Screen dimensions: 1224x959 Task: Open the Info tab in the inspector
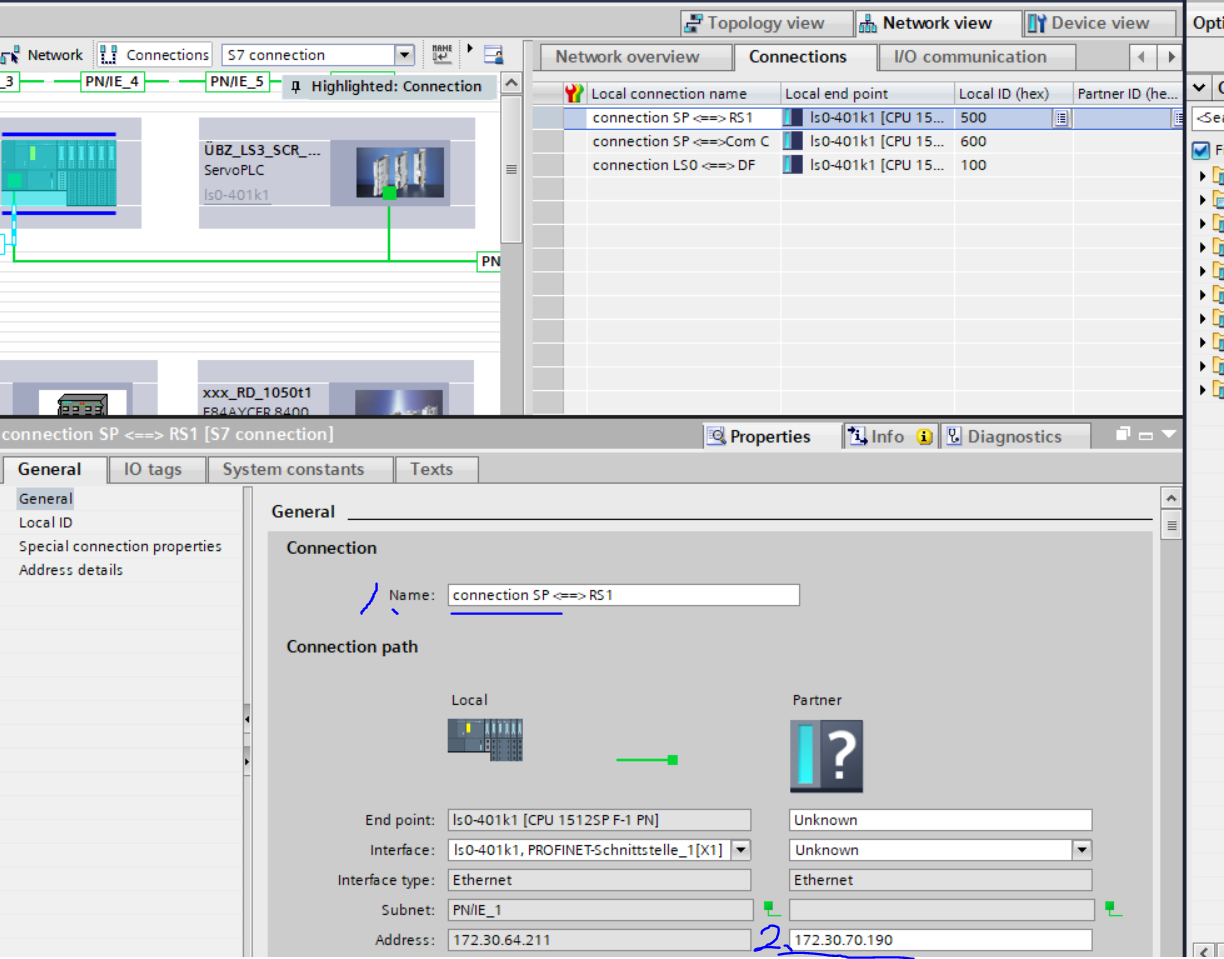pos(887,436)
